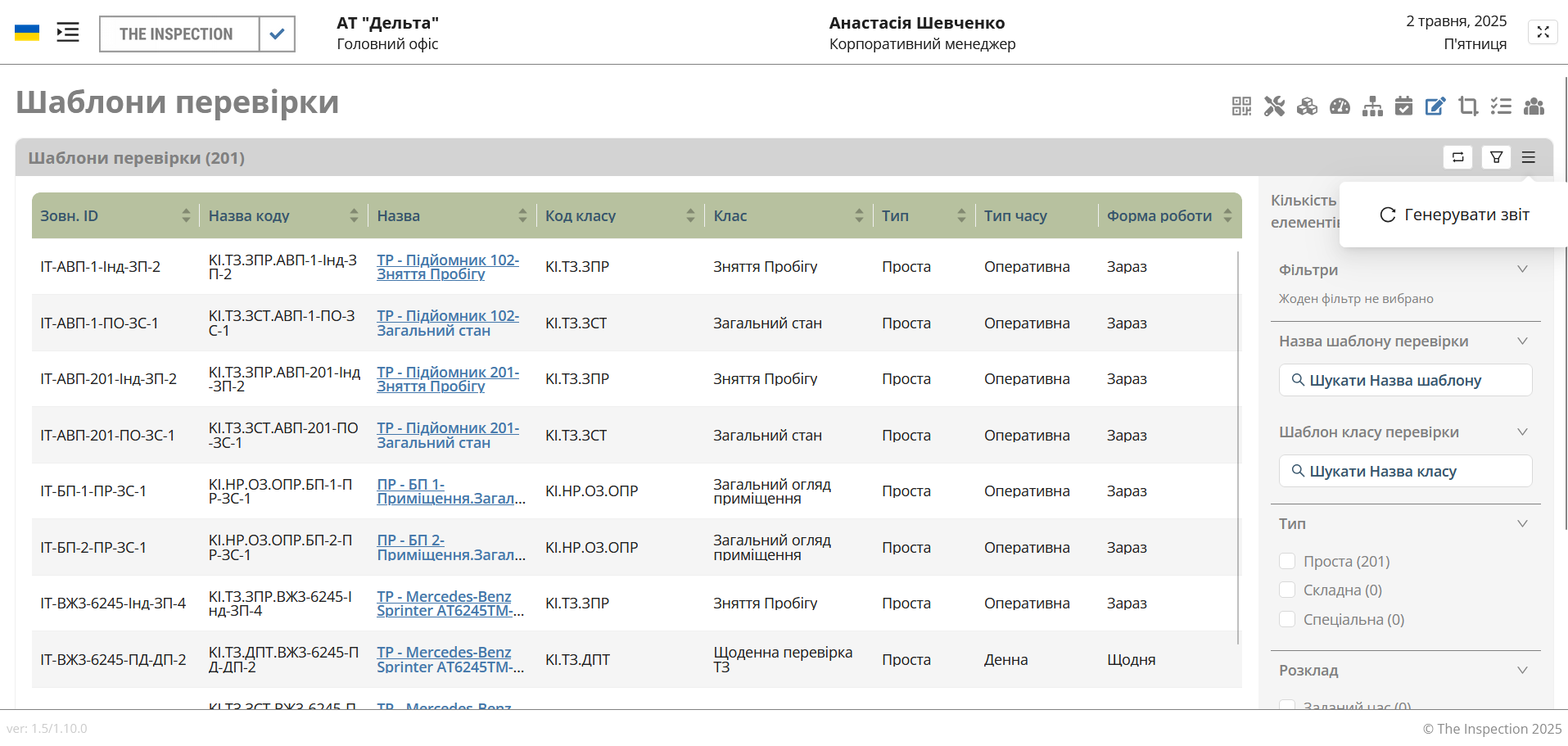
Task: Expand the Розклад section chevron
Action: 1522,670
